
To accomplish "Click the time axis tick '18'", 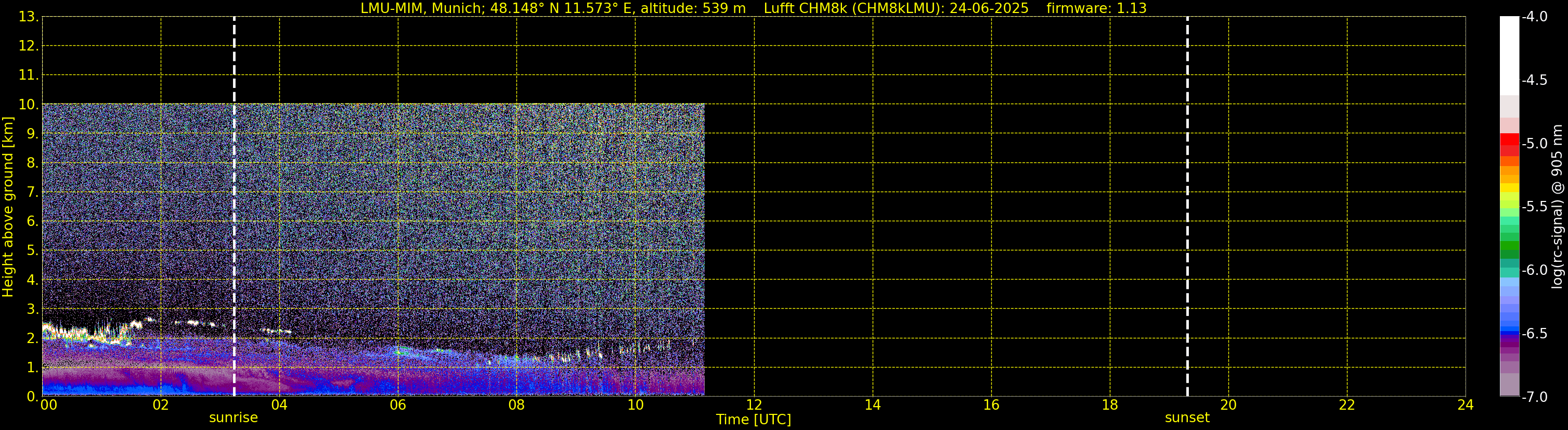I will pos(1110,405).
